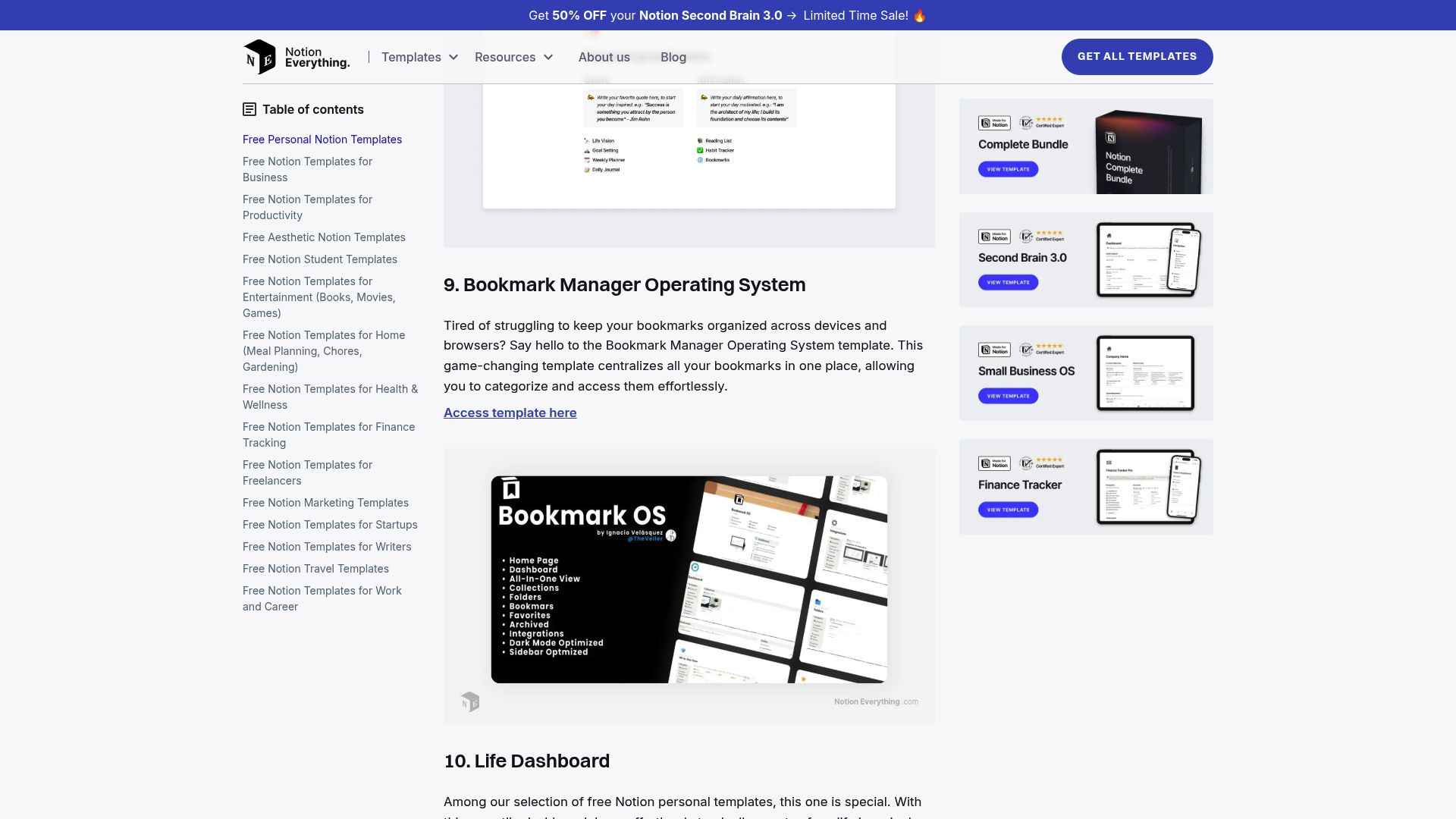Jump to Templates for Home section

pos(324,351)
